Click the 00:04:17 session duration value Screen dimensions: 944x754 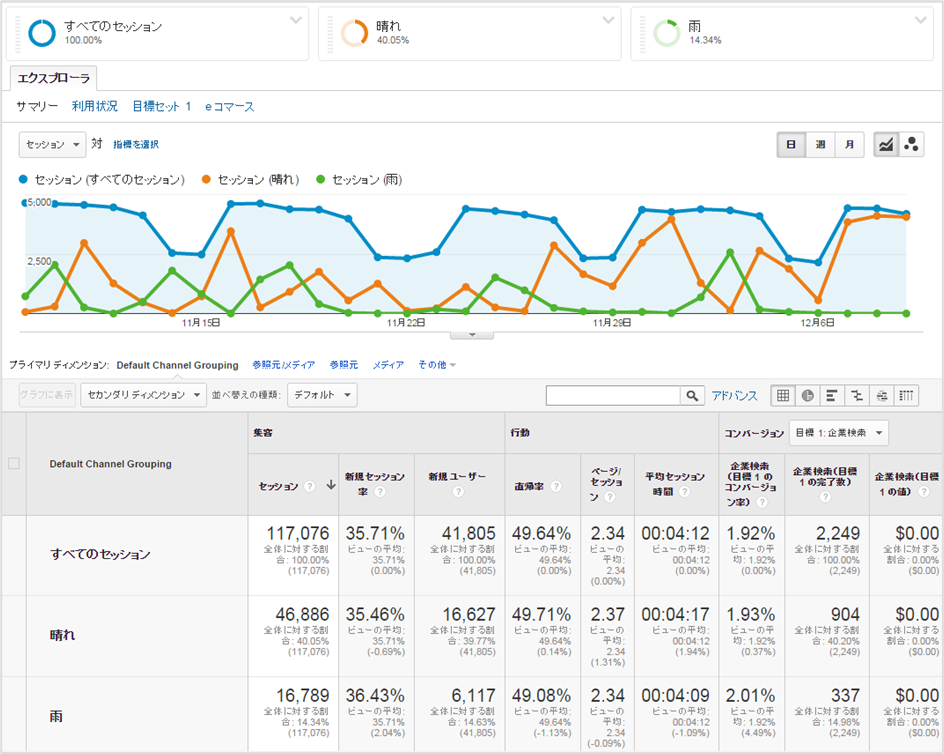click(x=675, y=614)
